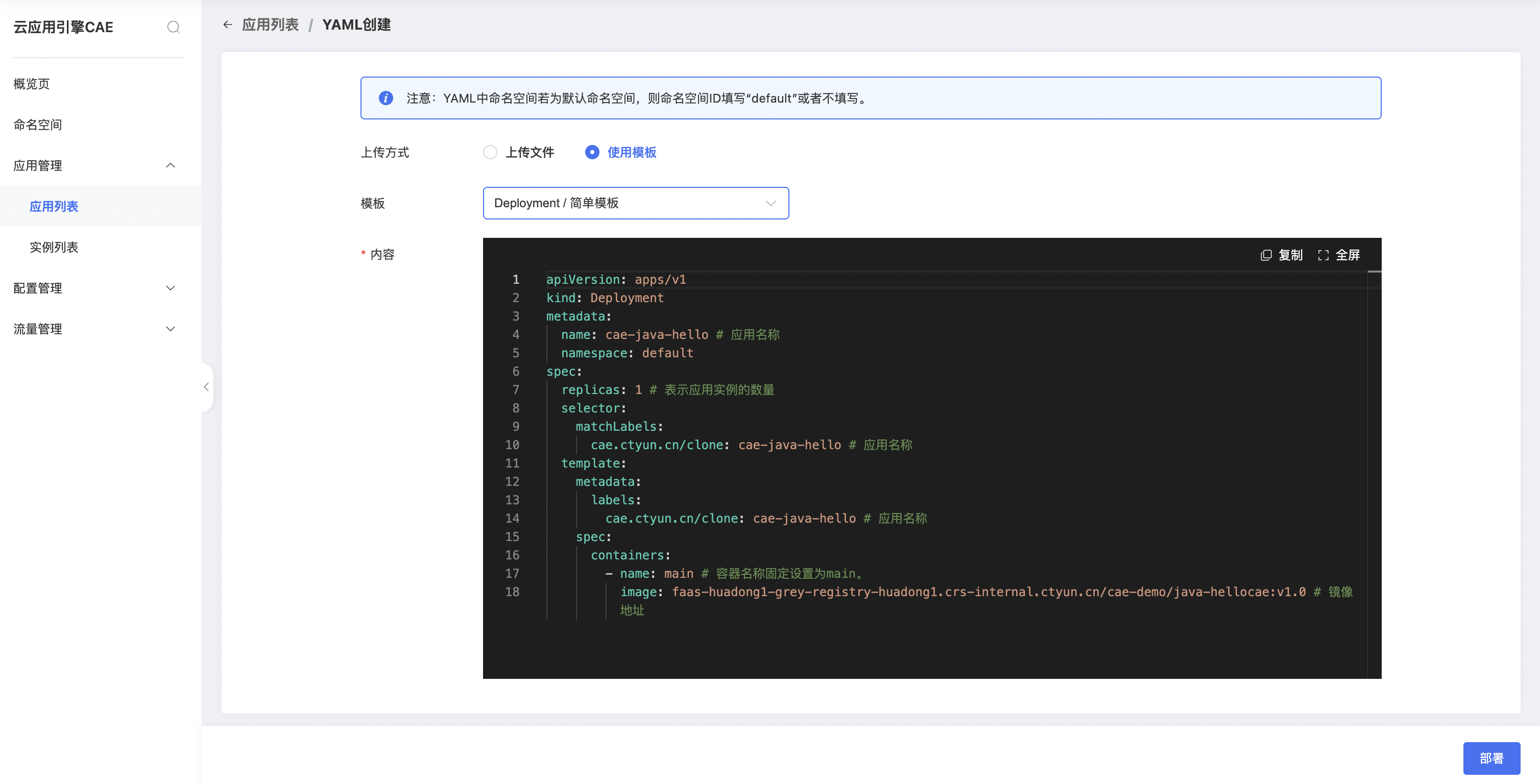Click the back arrow to application list
The width and height of the screenshot is (1540, 784).
pos(228,24)
